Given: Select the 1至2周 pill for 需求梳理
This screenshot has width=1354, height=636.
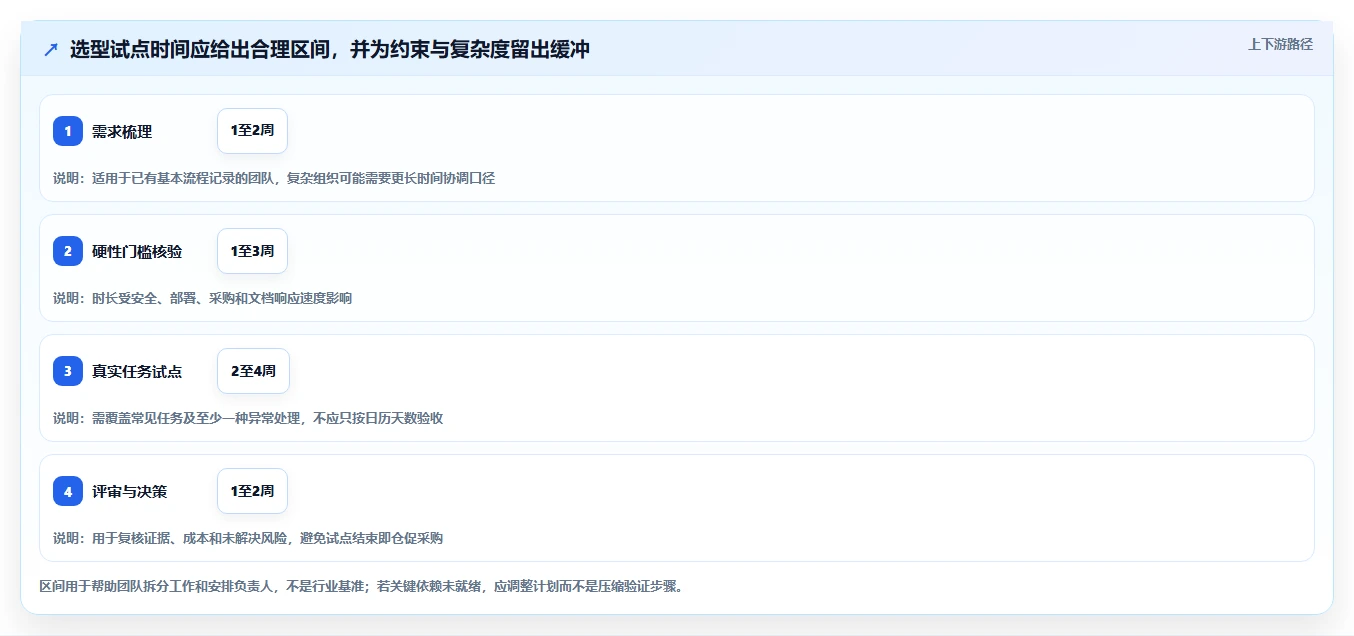Looking at the screenshot, I should coord(252,131).
